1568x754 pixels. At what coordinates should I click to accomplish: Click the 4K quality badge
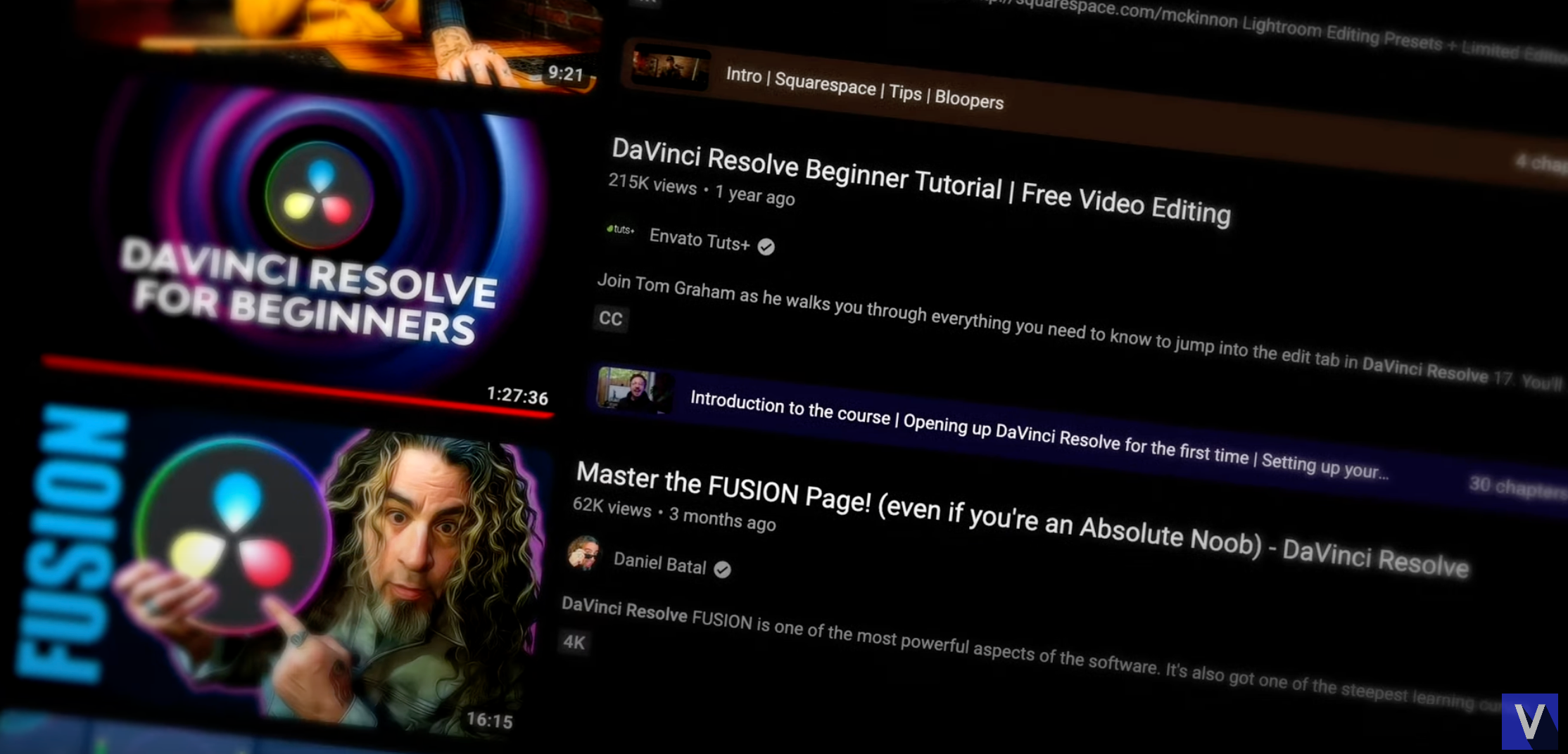(574, 641)
